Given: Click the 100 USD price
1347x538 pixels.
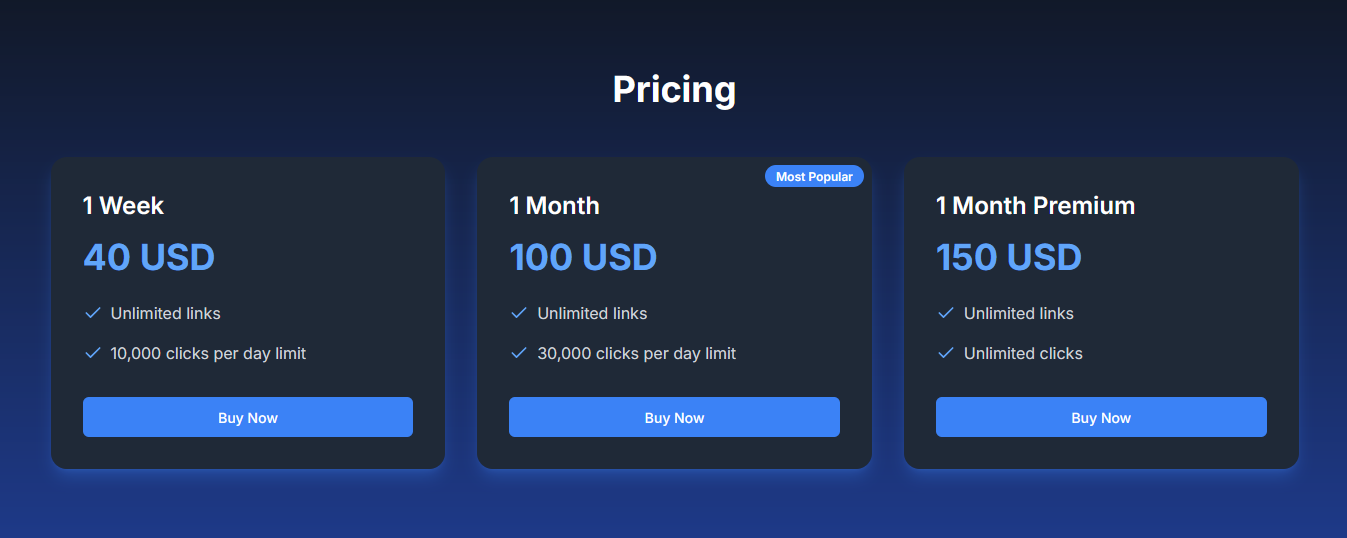Looking at the screenshot, I should 583,258.
